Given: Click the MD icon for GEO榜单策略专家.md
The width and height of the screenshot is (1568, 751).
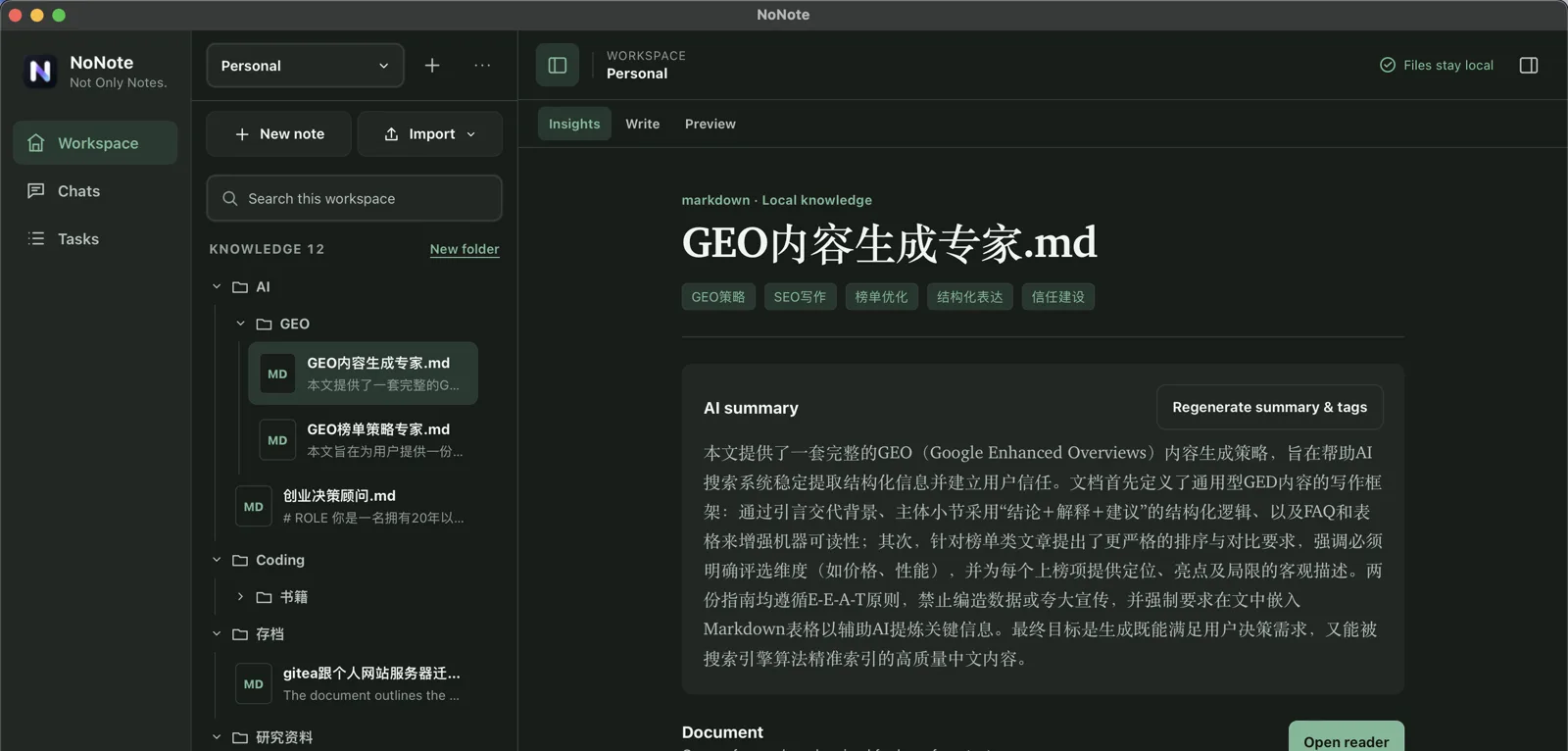Looking at the screenshot, I should 277,440.
